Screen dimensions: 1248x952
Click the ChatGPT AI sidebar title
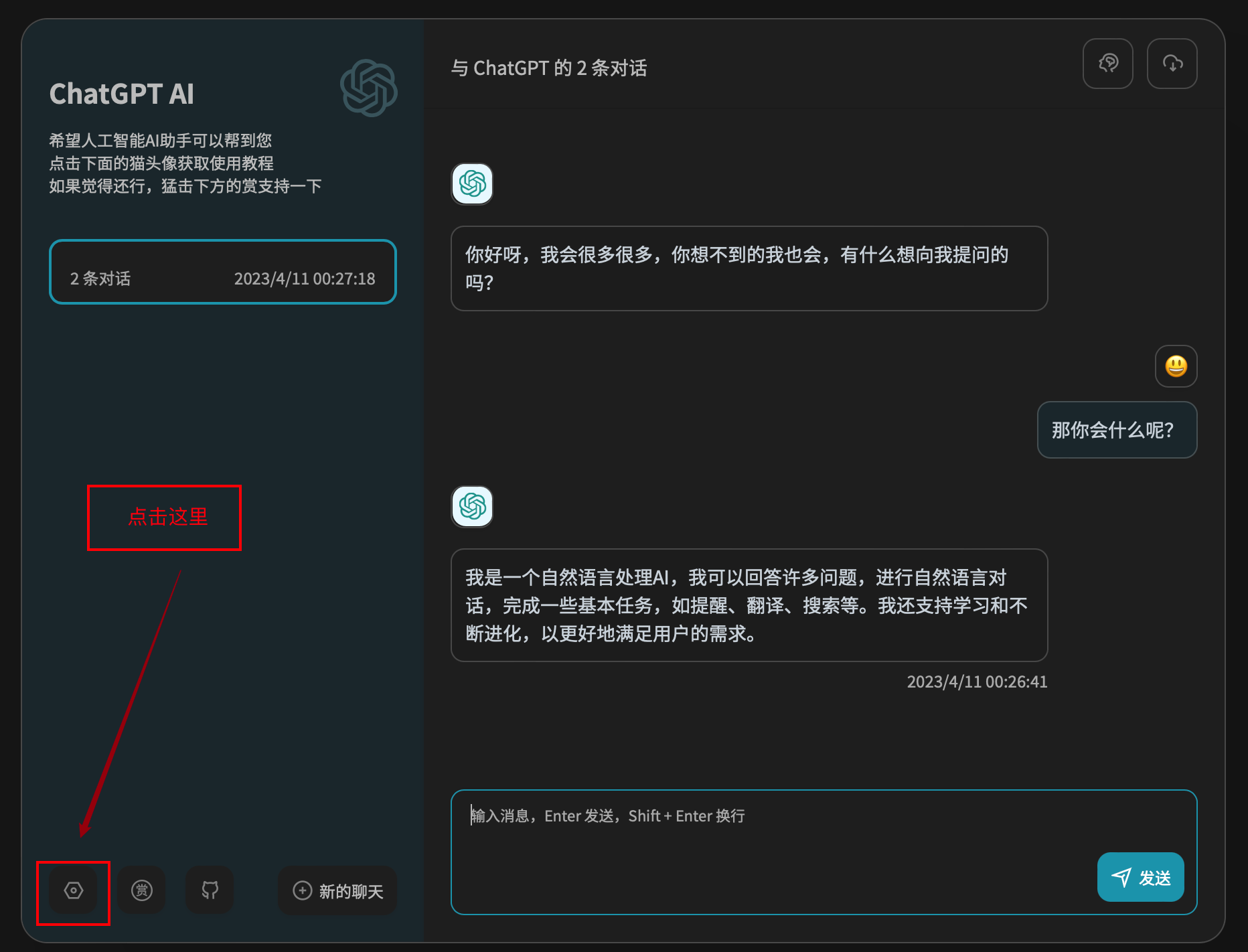122,94
